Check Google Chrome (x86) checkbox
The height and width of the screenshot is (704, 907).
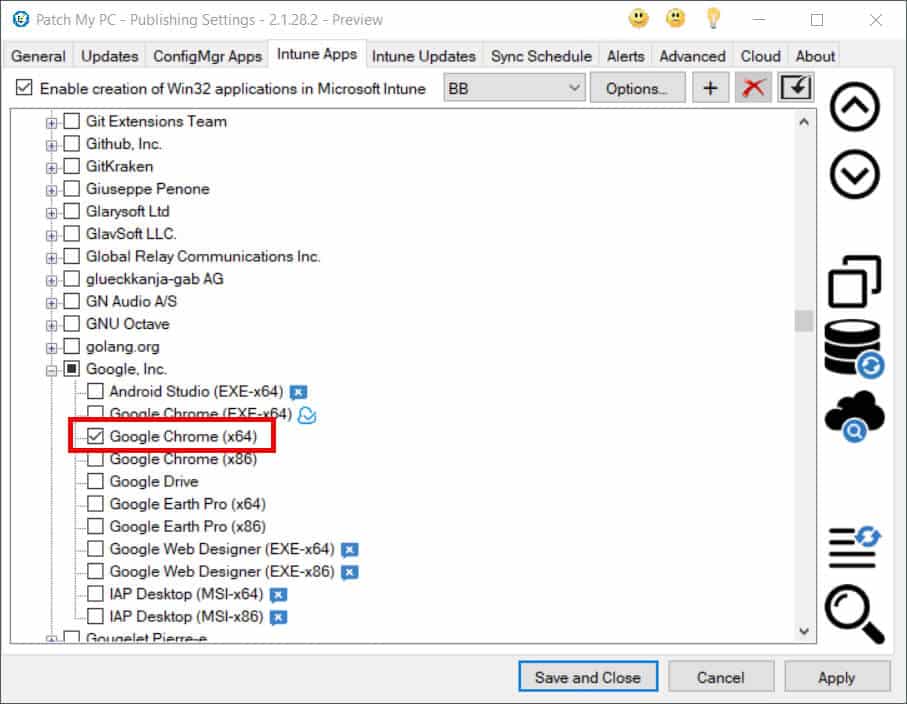[x=95, y=459]
